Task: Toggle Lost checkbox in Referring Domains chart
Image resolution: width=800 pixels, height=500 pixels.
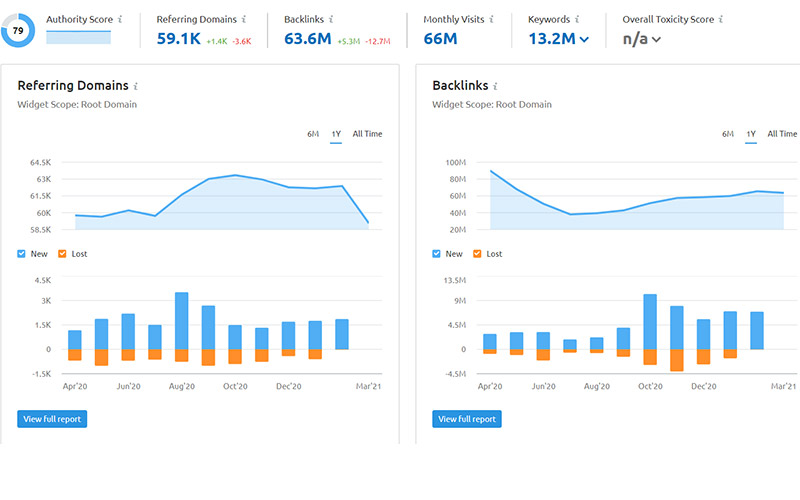Action: coord(63,254)
